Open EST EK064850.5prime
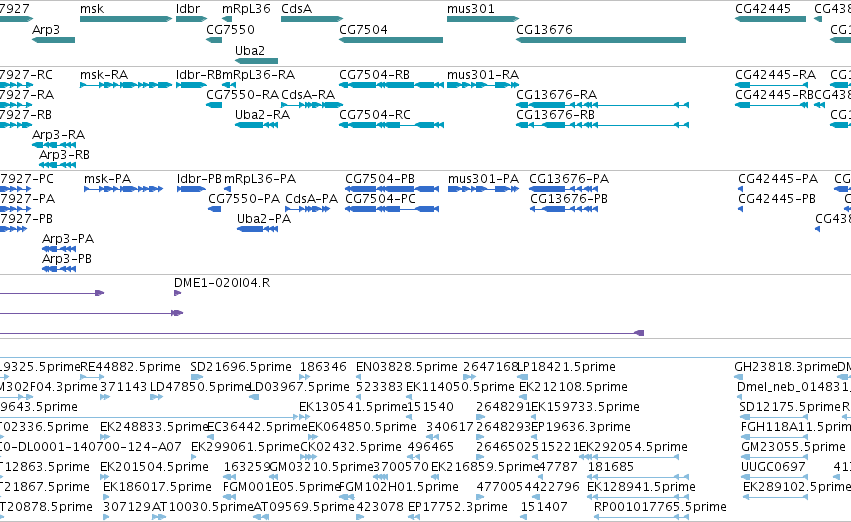851x522 pixels. pyautogui.click(x=312, y=437)
